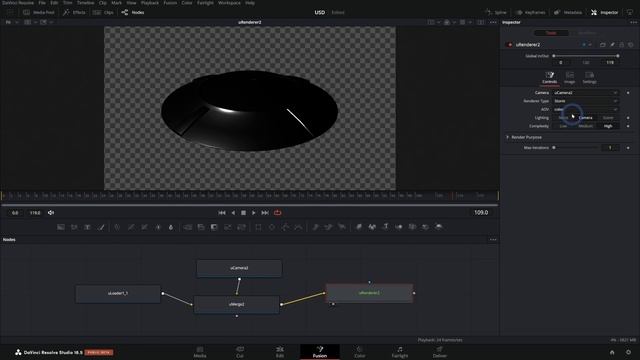Click the pin icon in uRenderer2 header
Viewport: 640px width, 360px height.
(612, 44)
